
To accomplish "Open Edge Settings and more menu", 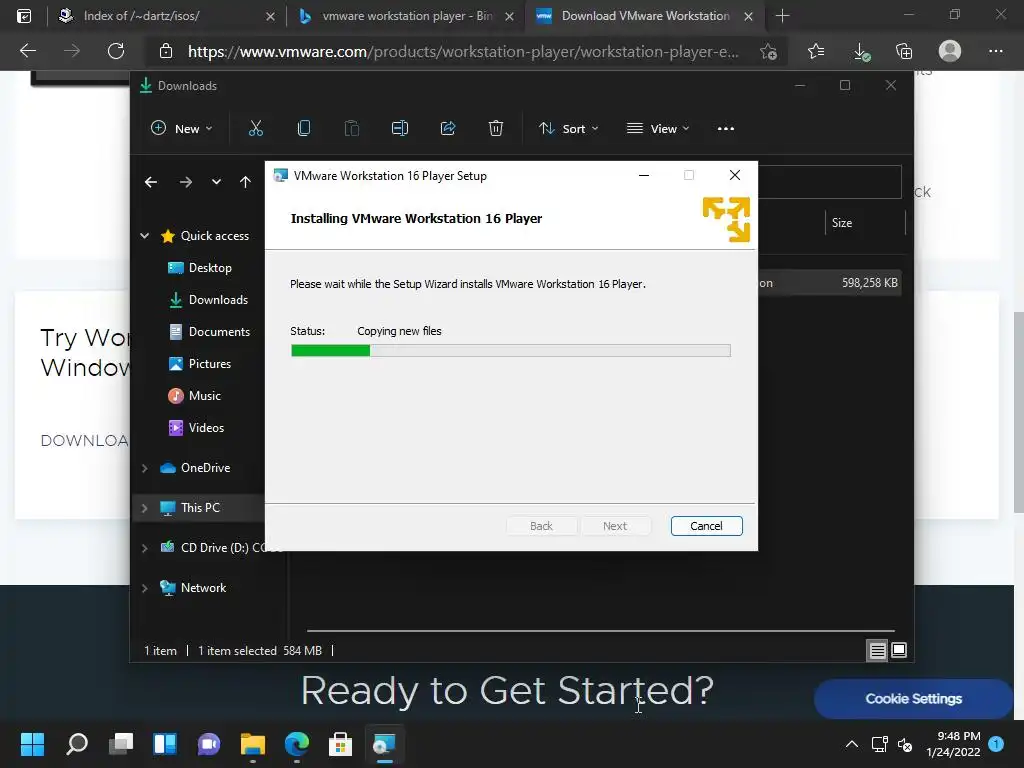I will (x=995, y=51).
